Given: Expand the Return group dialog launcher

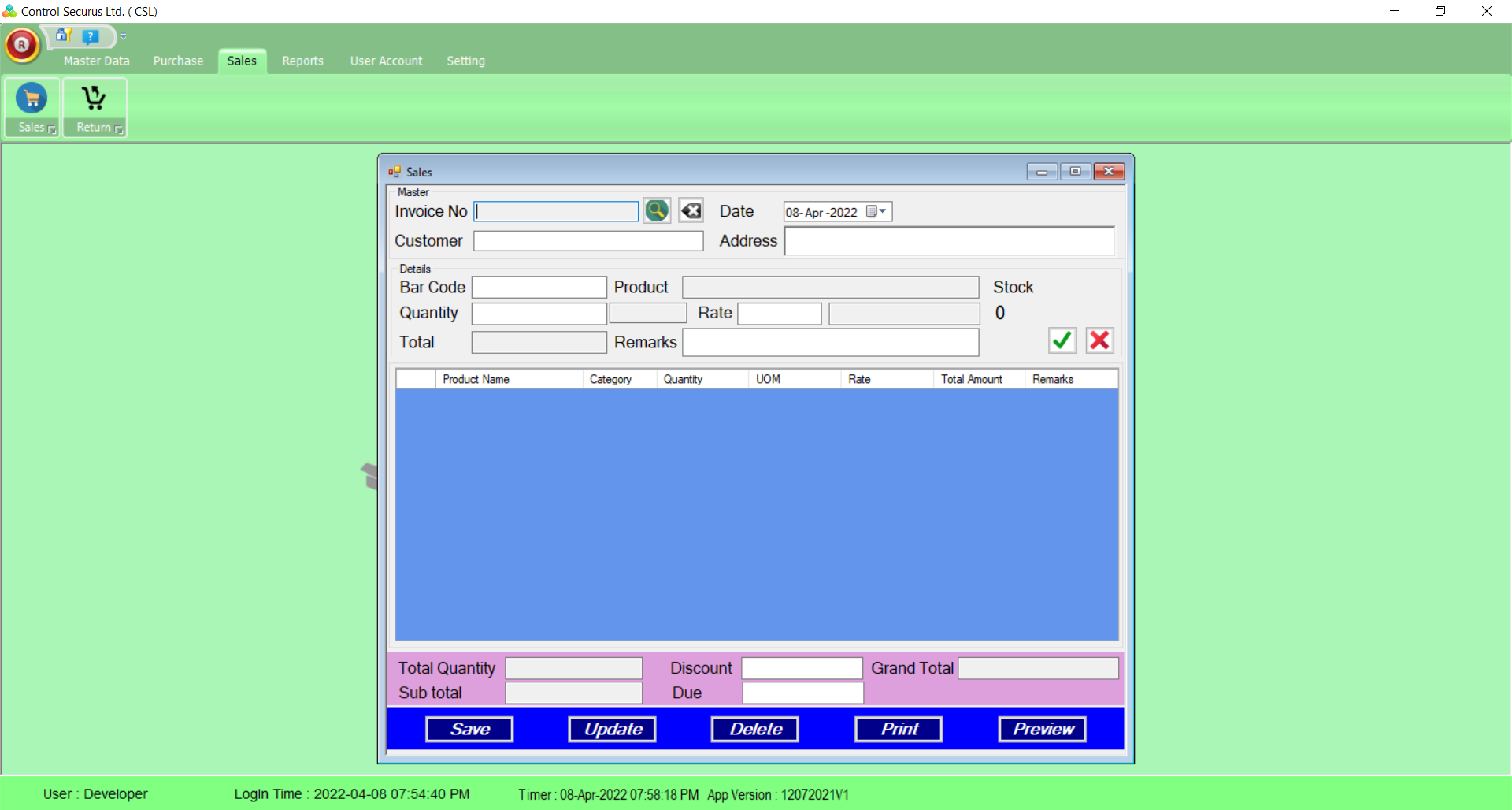Looking at the screenshot, I should point(119,129).
